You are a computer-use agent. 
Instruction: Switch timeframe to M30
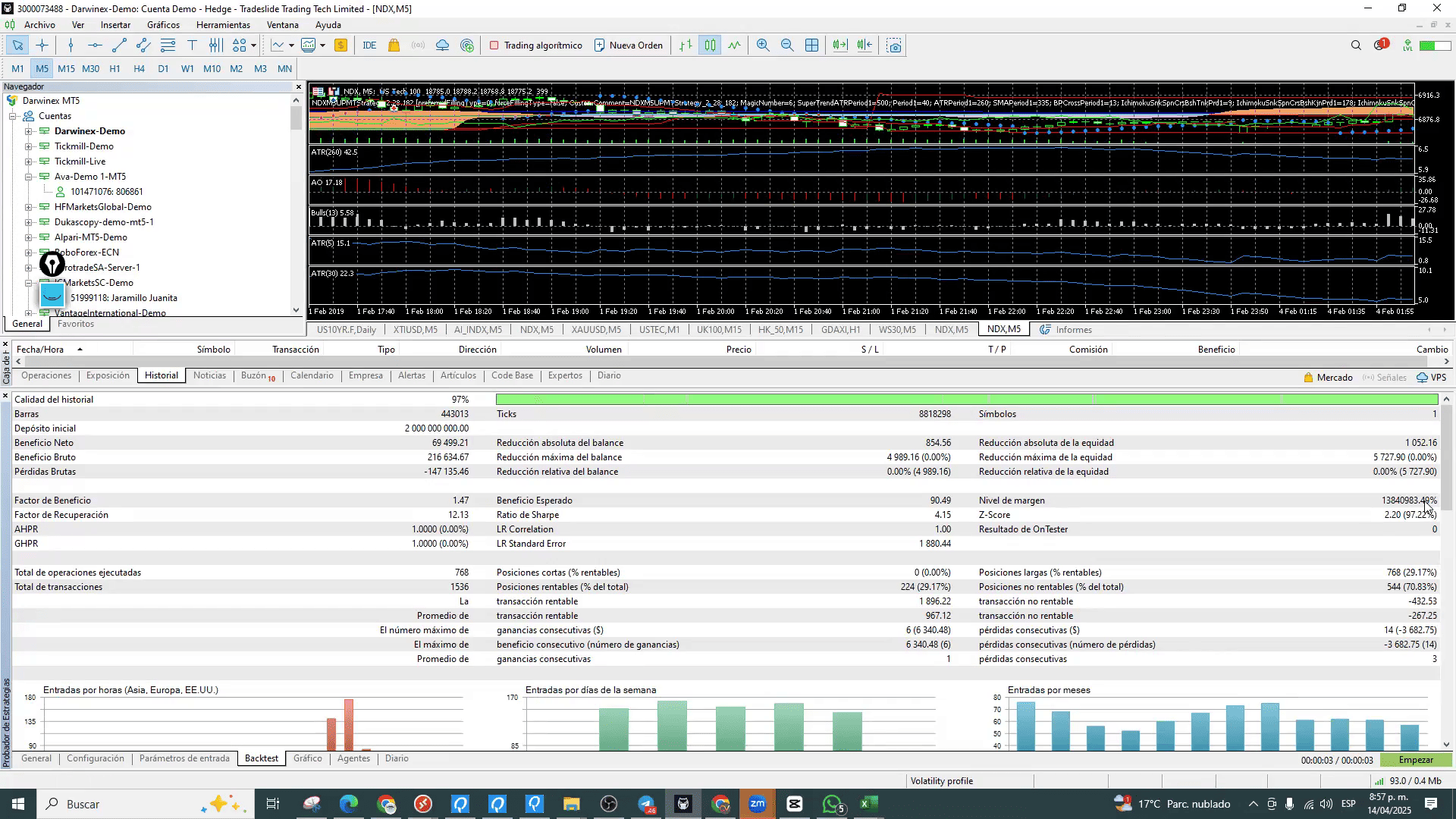90,69
